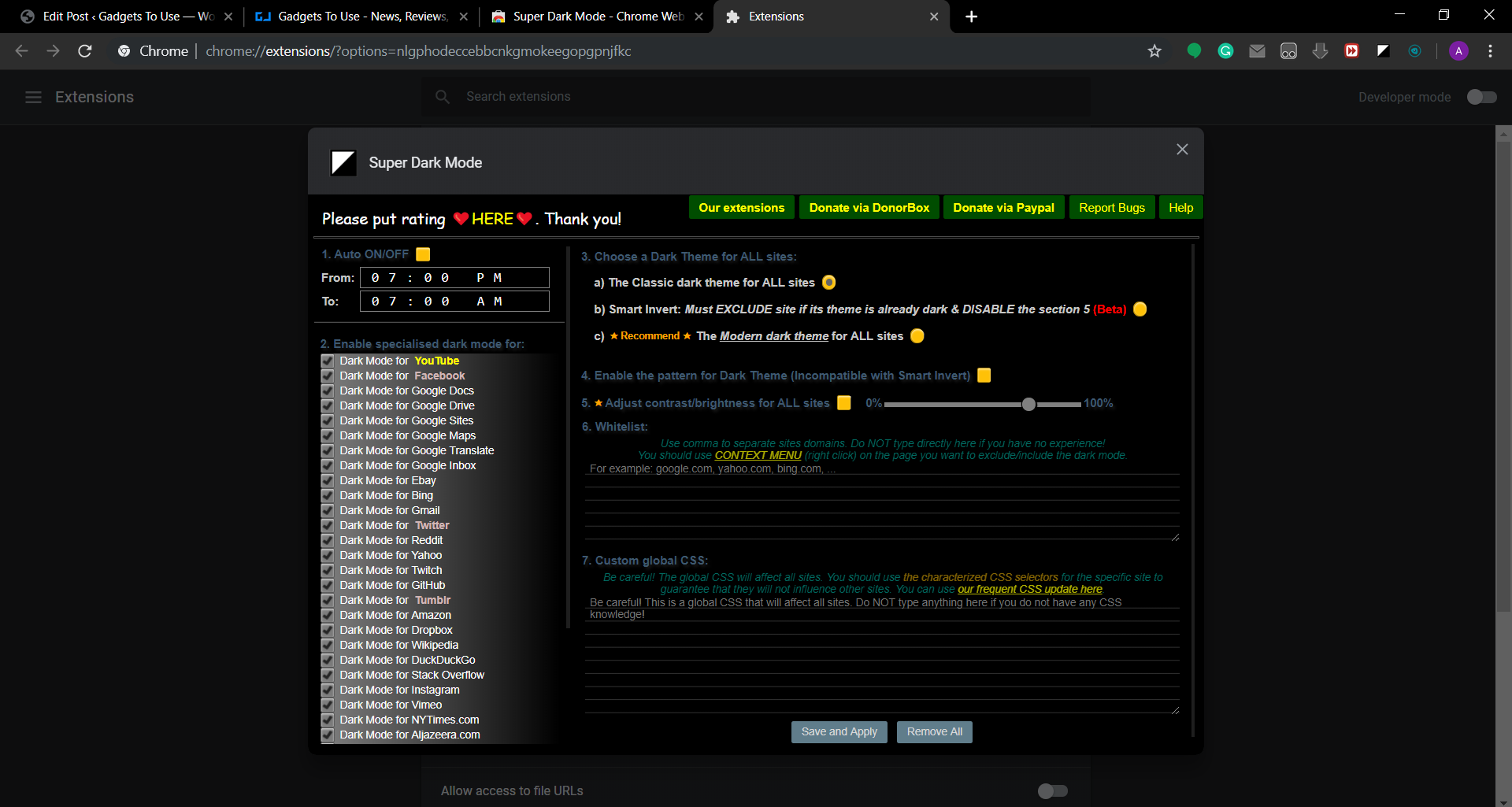Open the Grammarly extension icon
This screenshot has width=1512, height=807.
pyautogui.click(x=1225, y=51)
